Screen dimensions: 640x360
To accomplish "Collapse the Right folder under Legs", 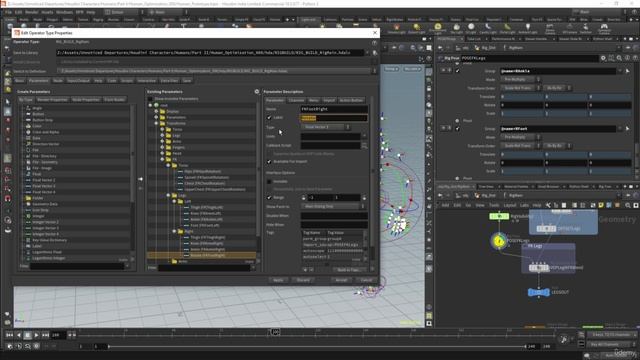I will (174, 231).
